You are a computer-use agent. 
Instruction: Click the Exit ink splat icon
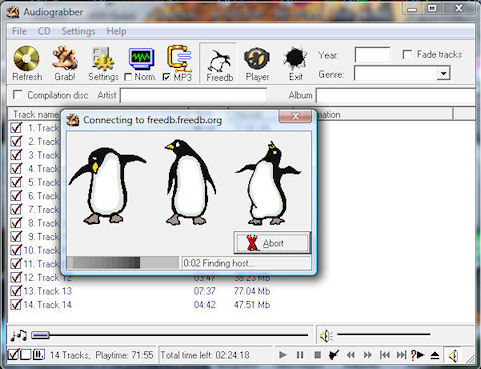click(295, 58)
